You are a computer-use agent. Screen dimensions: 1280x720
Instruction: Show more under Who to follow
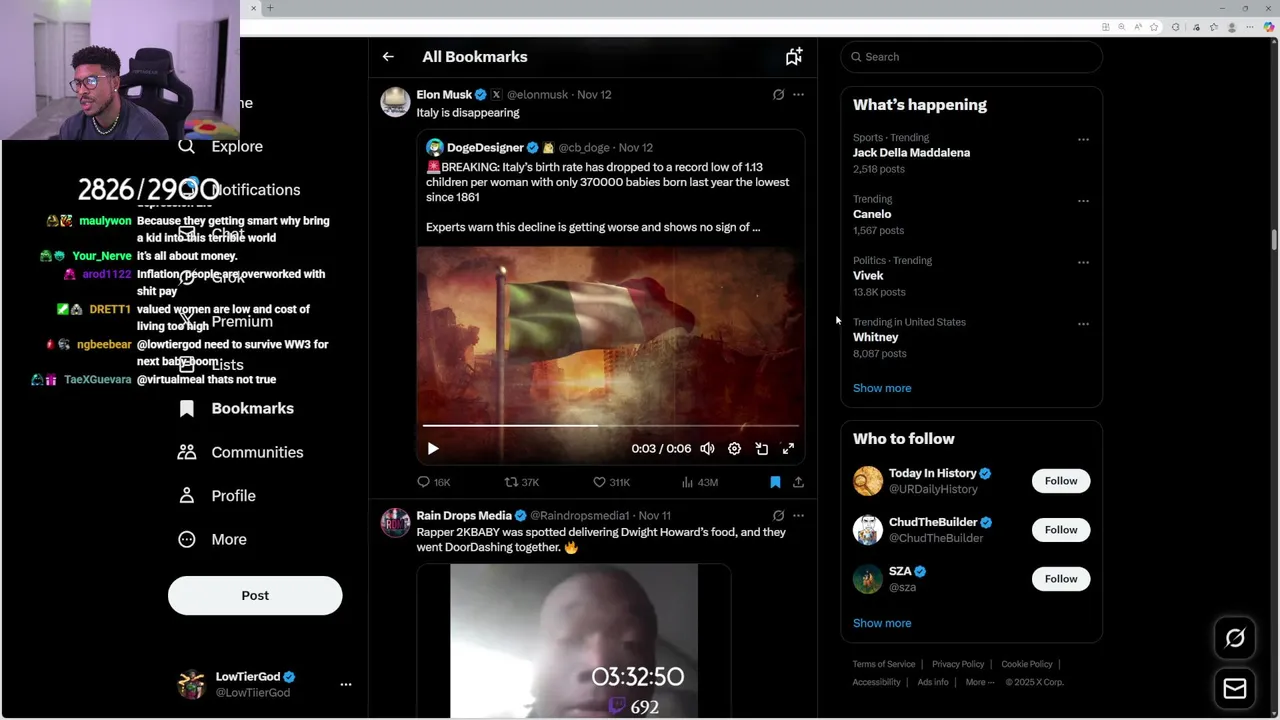click(882, 623)
